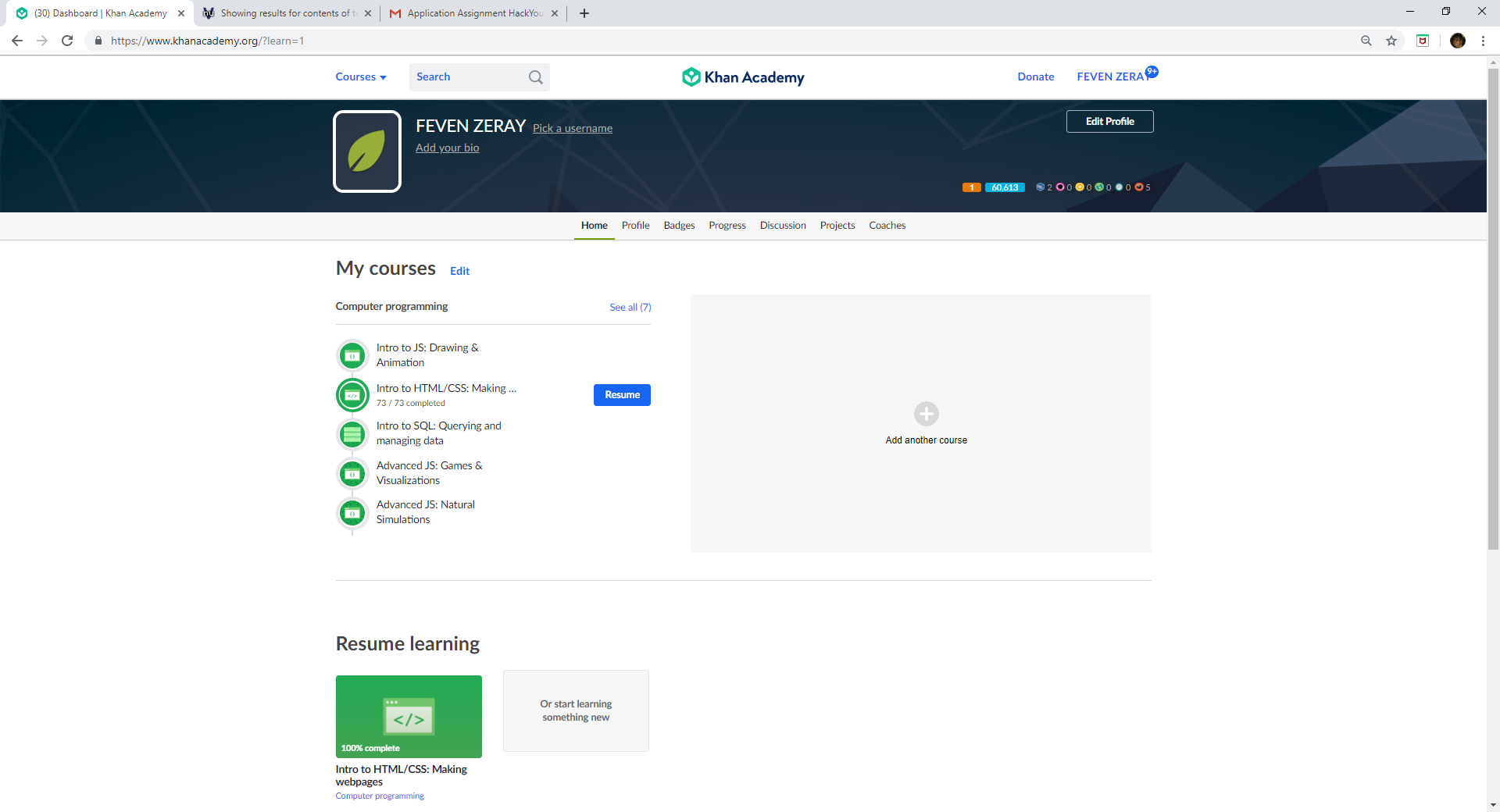Open Advanced JS: Natural Simulations
Screen dimensions: 1500x812
coord(426,512)
